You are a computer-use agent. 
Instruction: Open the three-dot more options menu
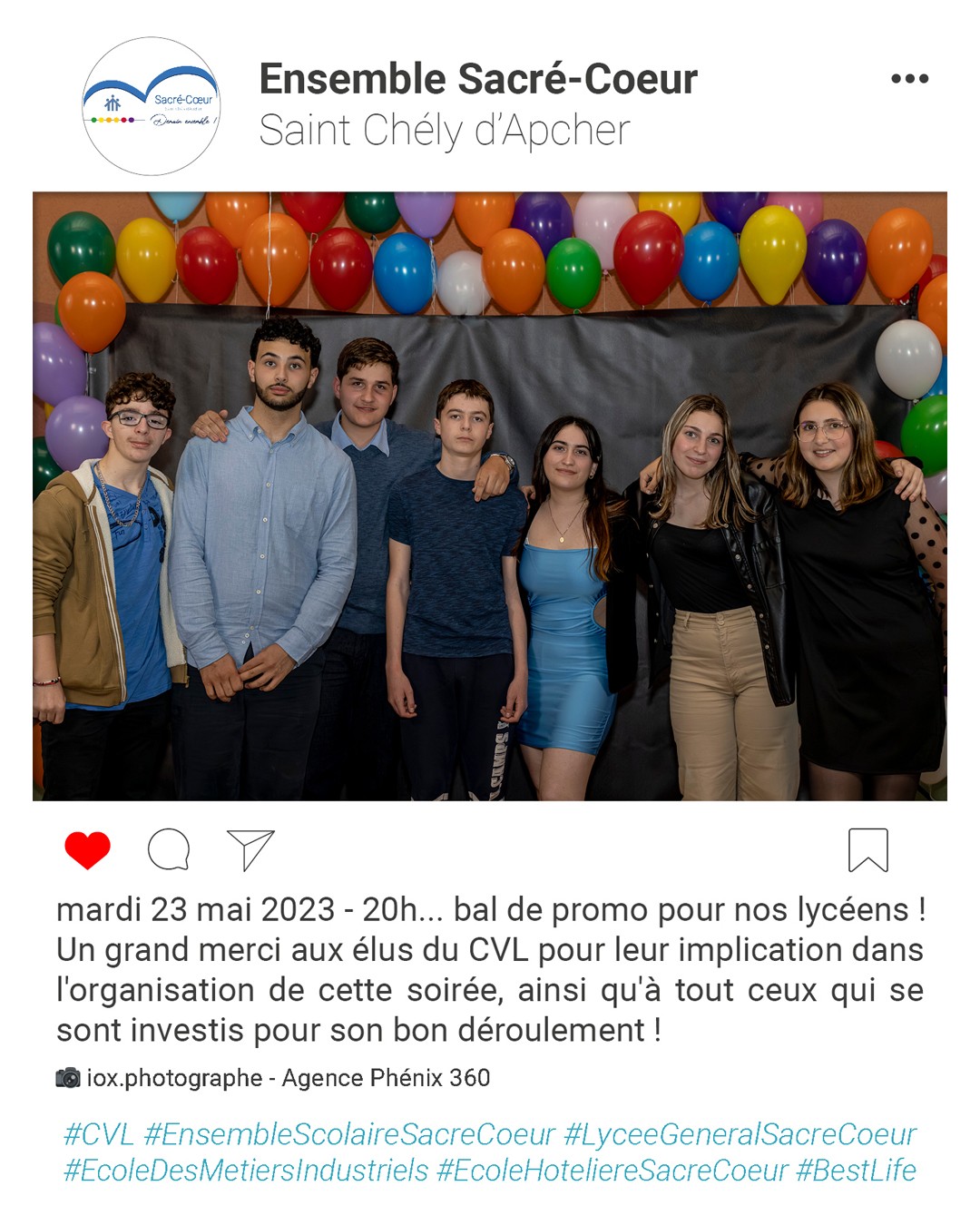909,79
